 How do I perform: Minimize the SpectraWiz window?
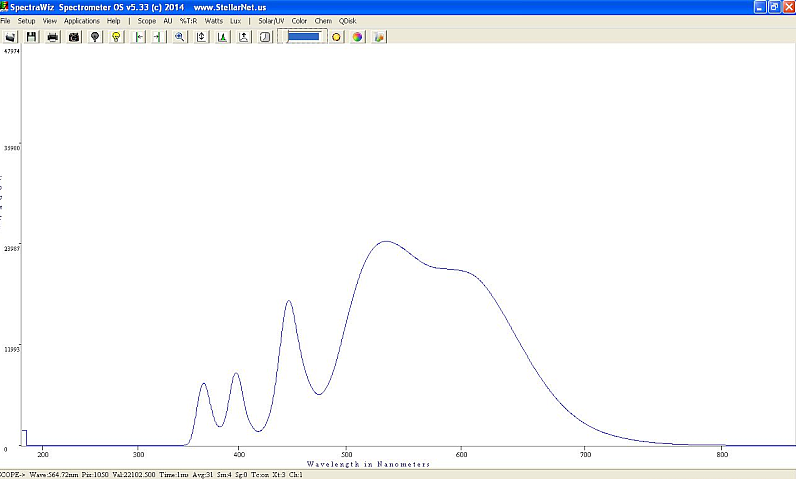click(760, 7)
